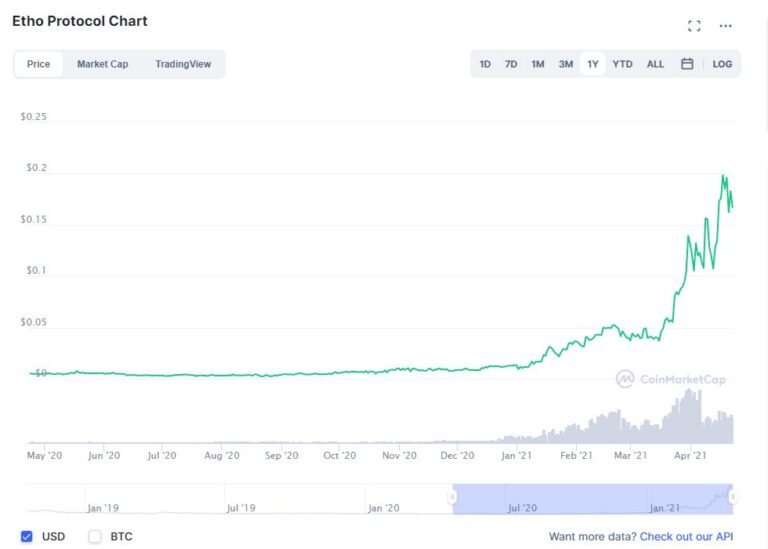Open the three-dot more options menu
The height and width of the screenshot is (549, 768).
pyautogui.click(x=726, y=26)
